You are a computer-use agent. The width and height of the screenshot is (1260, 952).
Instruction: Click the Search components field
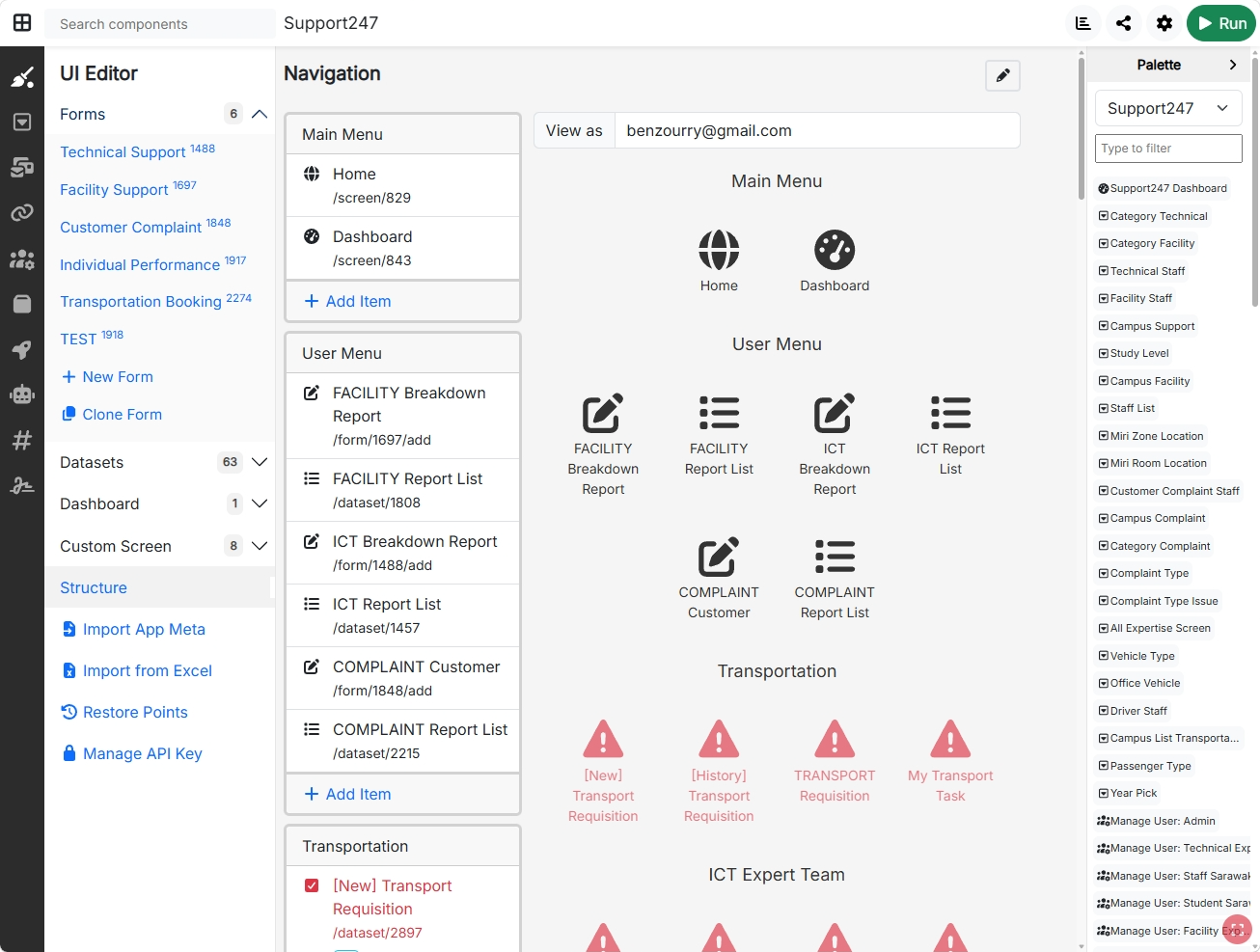click(x=160, y=24)
